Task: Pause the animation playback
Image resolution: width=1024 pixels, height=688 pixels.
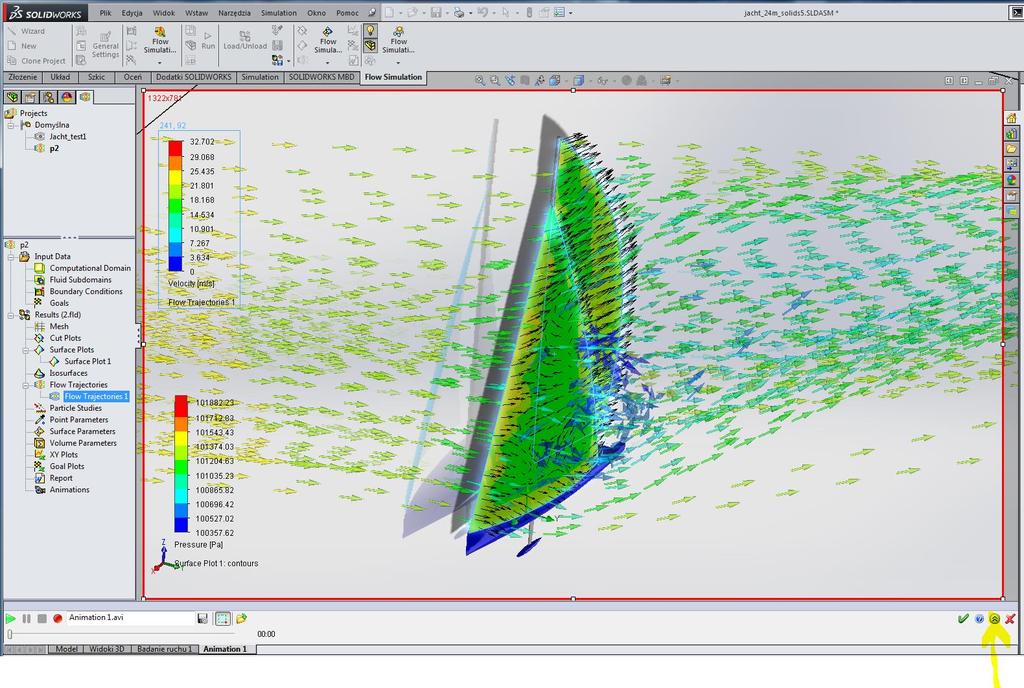Action: [26, 618]
